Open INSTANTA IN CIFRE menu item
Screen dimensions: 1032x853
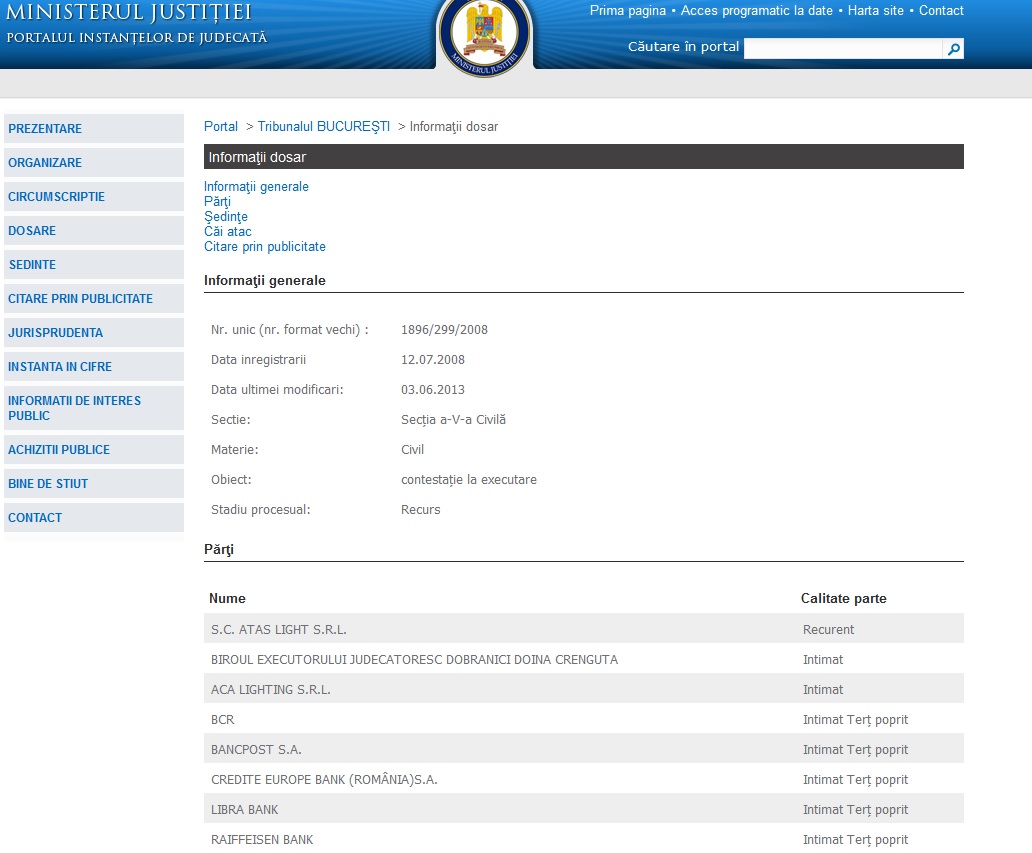(60, 367)
